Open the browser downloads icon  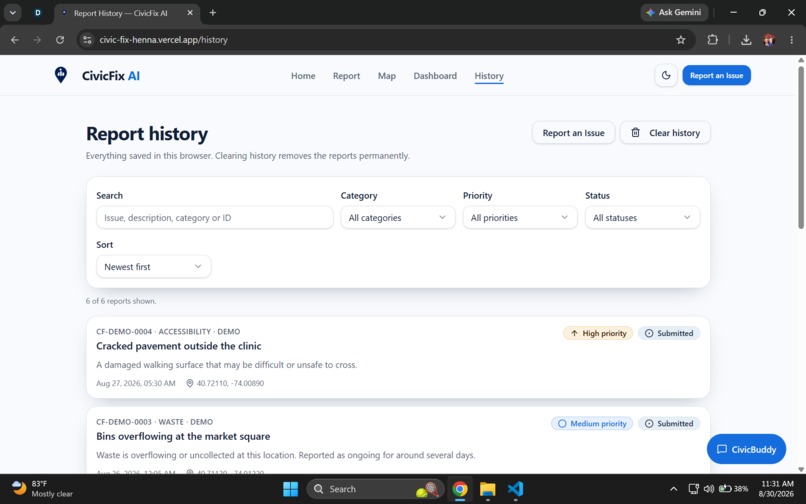click(746, 40)
